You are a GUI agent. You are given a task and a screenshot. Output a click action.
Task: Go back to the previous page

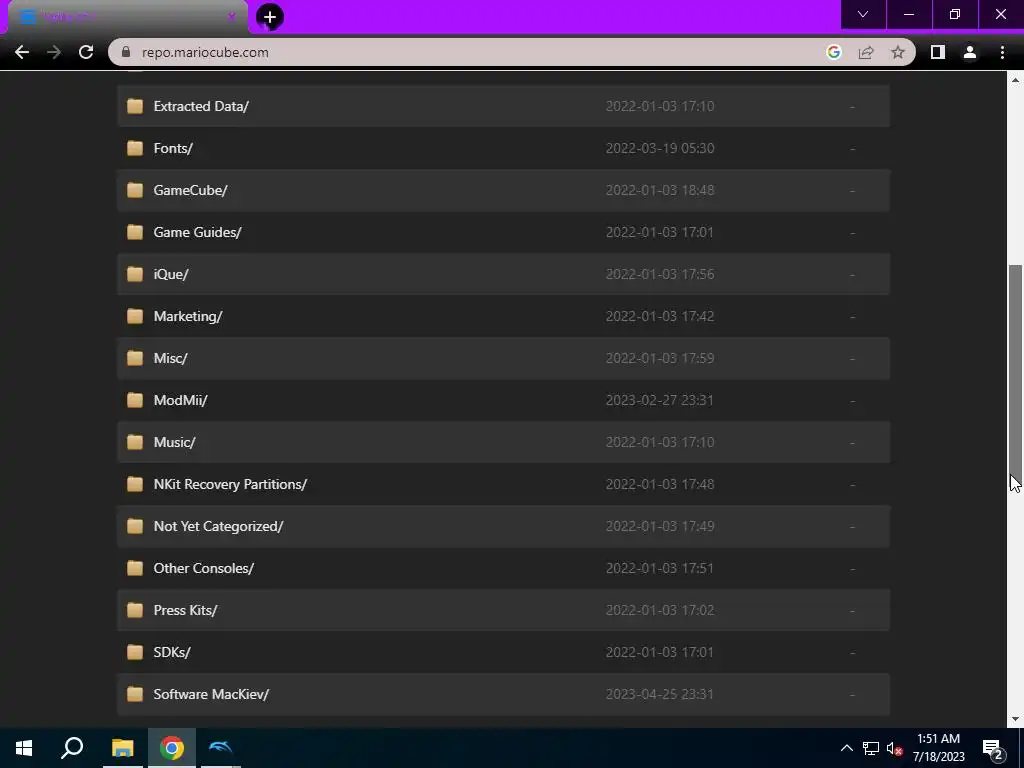22,52
